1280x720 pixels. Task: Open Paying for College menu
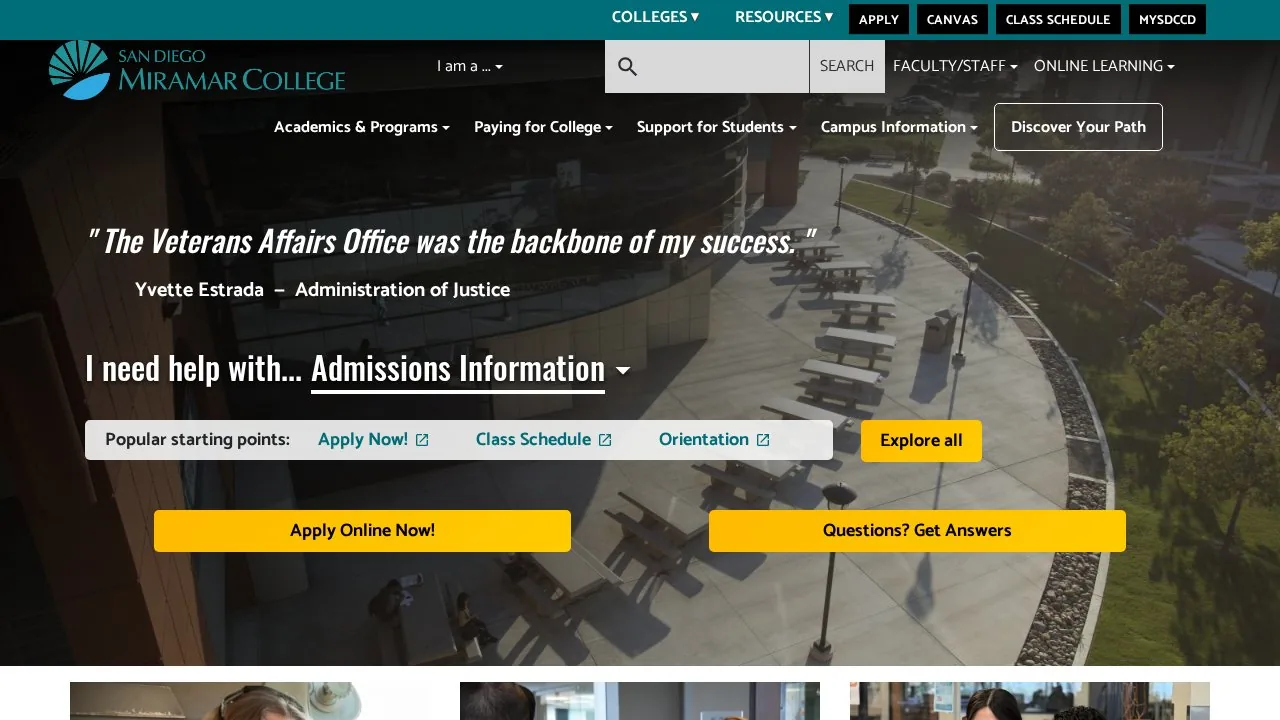tap(543, 127)
